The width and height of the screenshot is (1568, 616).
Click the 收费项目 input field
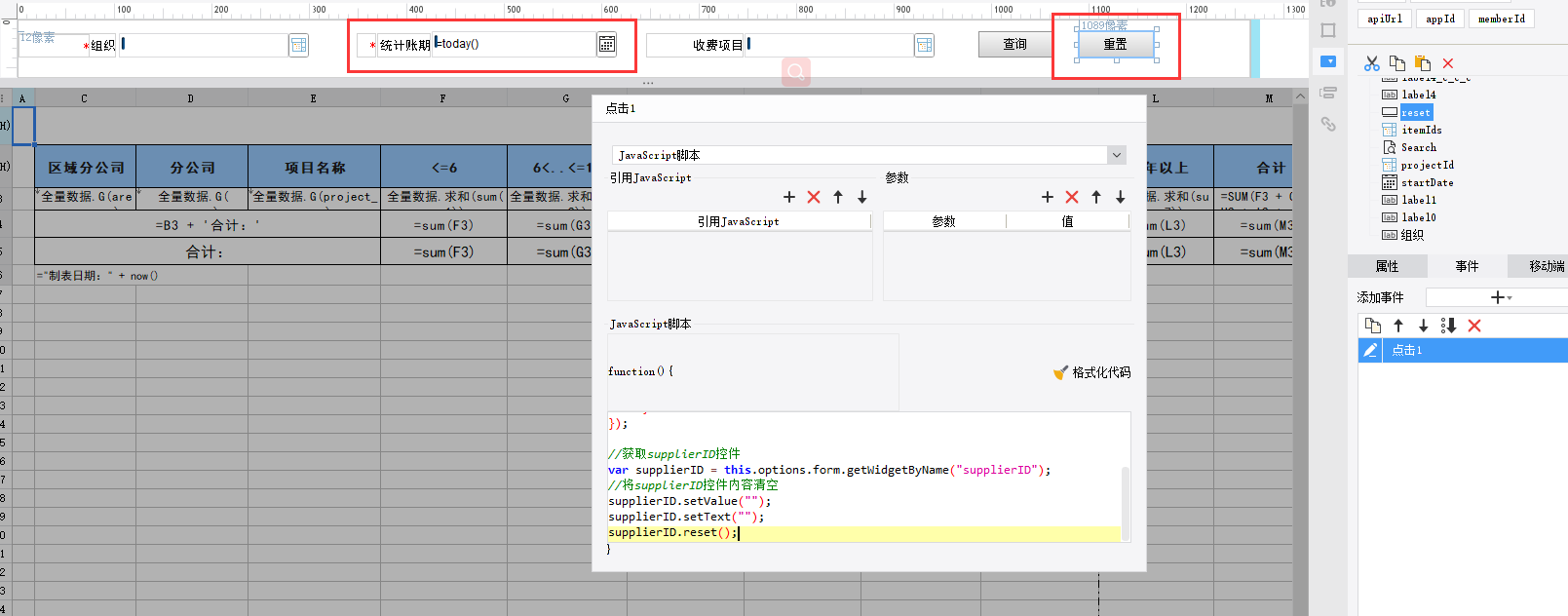pyautogui.click(x=829, y=45)
